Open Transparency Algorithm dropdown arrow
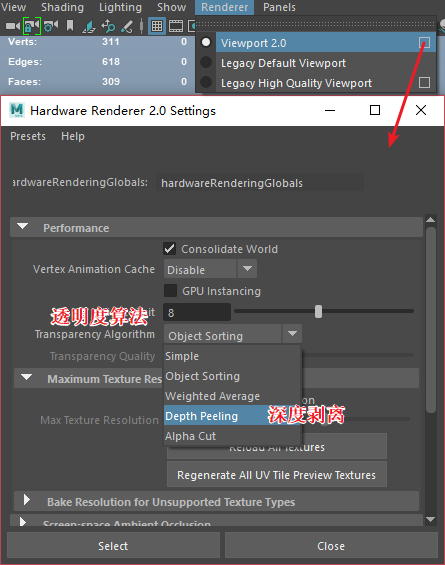The height and width of the screenshot is (565, 445). click(x=292, y=334)
